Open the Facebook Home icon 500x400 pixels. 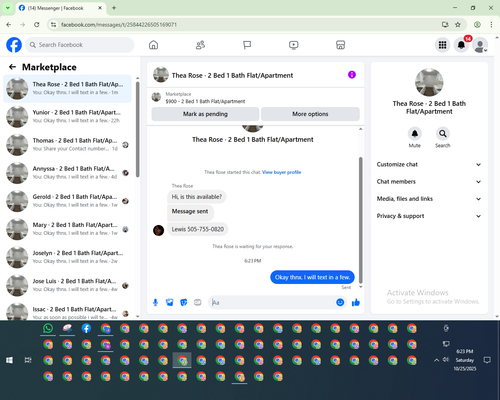tap(153, 45)
